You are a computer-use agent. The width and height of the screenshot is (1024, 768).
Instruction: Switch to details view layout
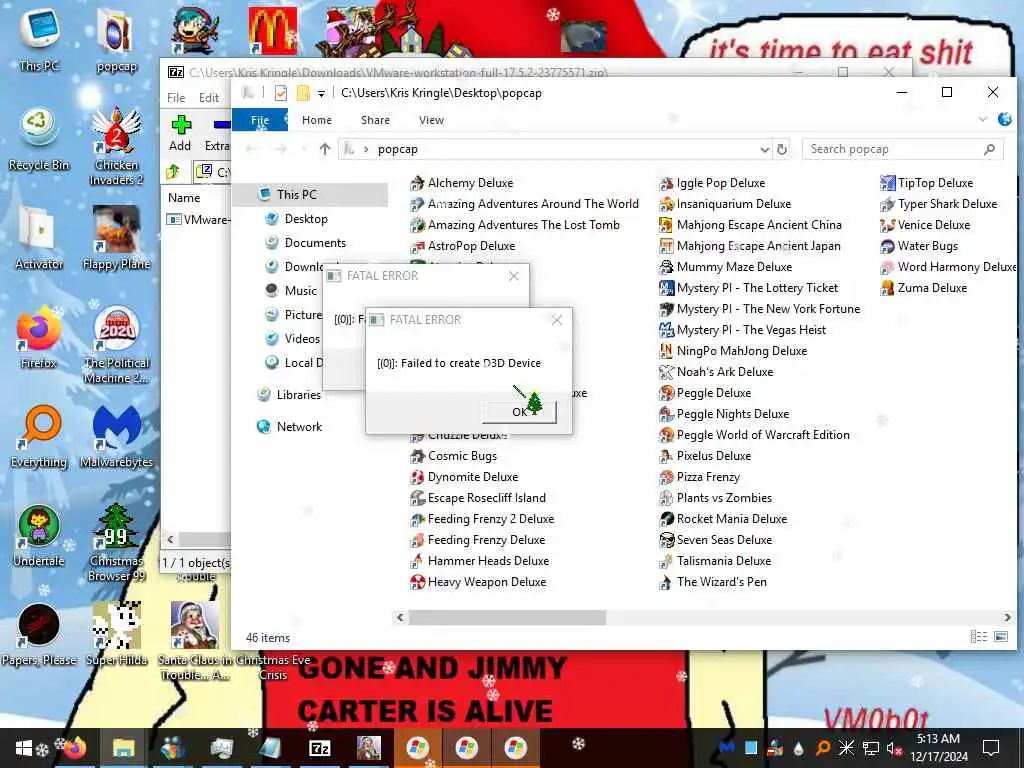[x=978, y=637]
